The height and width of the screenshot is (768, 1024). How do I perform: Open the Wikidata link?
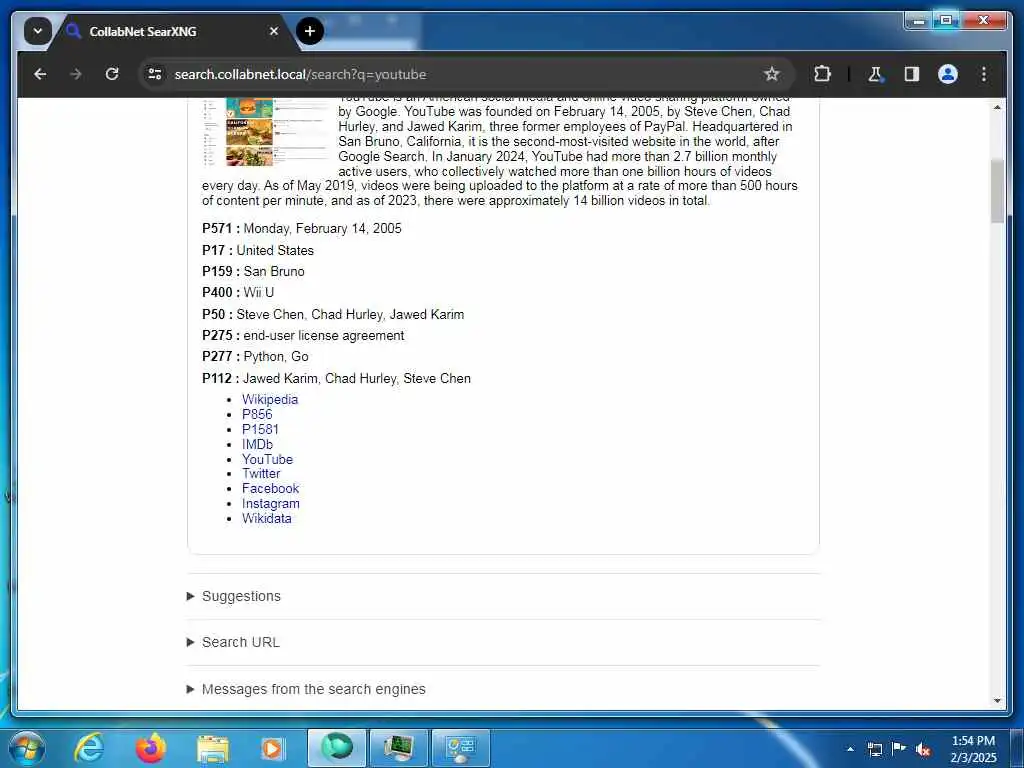[x=266, y=519]
